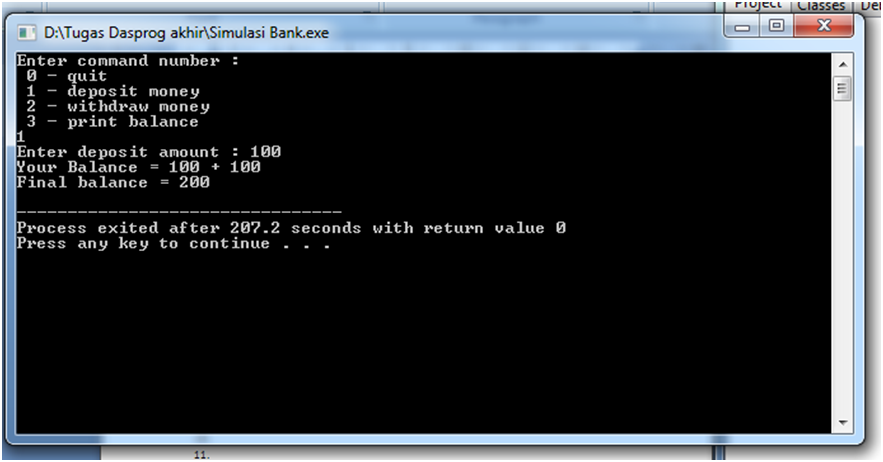
Task: Click the vertical scrollbar thumb in console
Action: [x=842, y=88]
